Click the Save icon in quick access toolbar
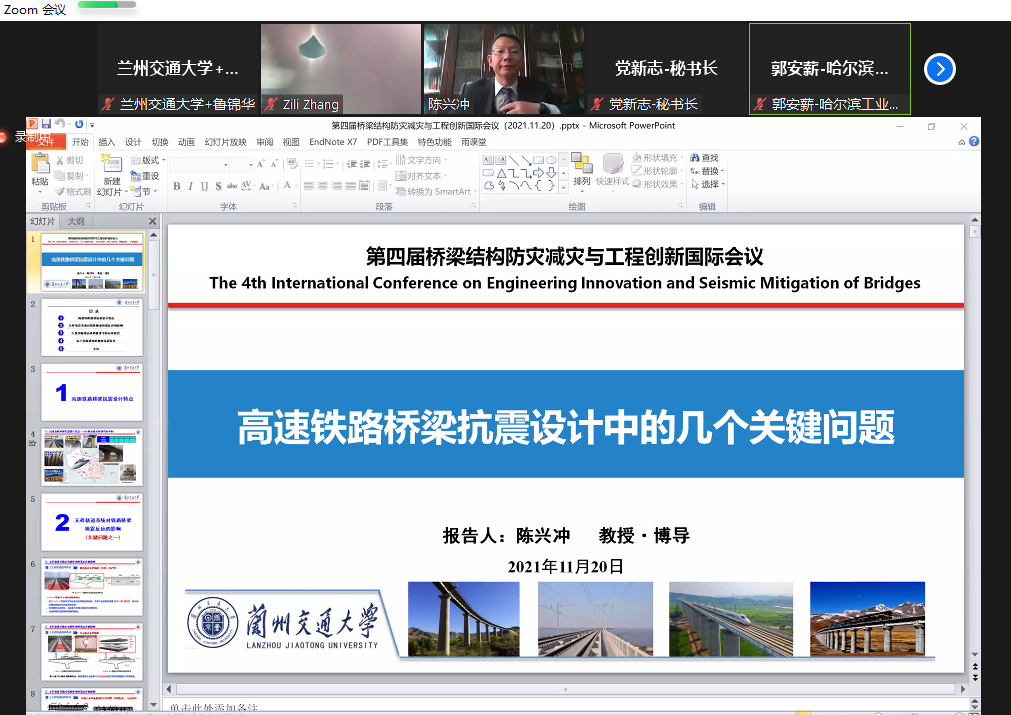This screenshot has height=715, width=1011. [47, 124]
